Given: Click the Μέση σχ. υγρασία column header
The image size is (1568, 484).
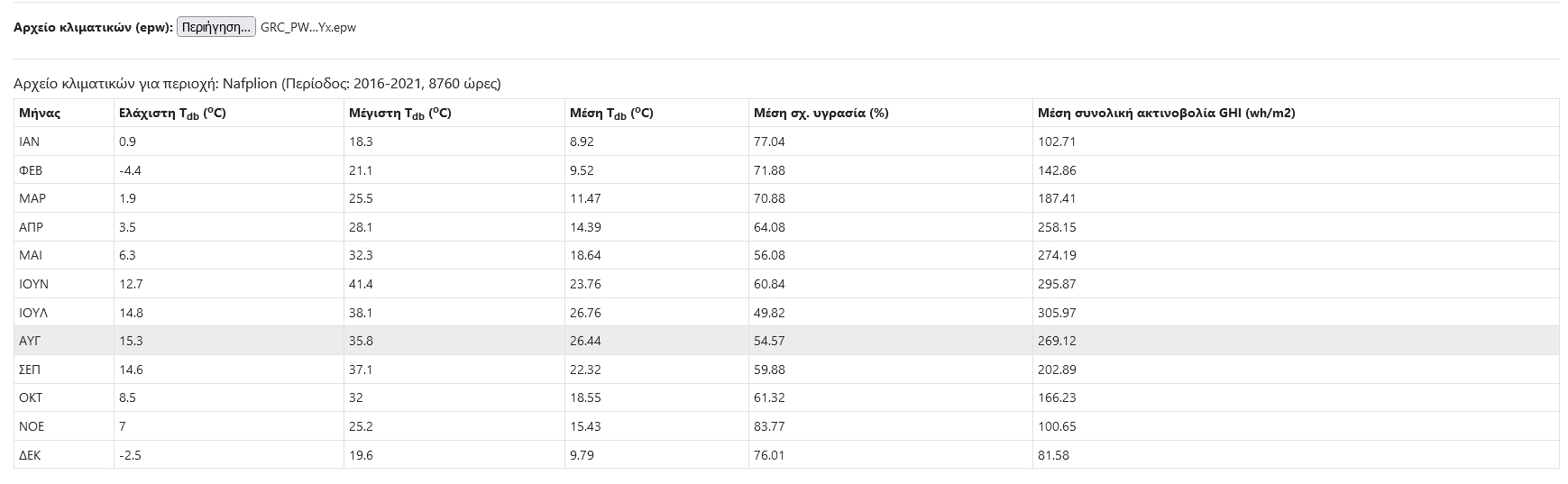Looking at the screenshot, I should (x=821, y=113).
